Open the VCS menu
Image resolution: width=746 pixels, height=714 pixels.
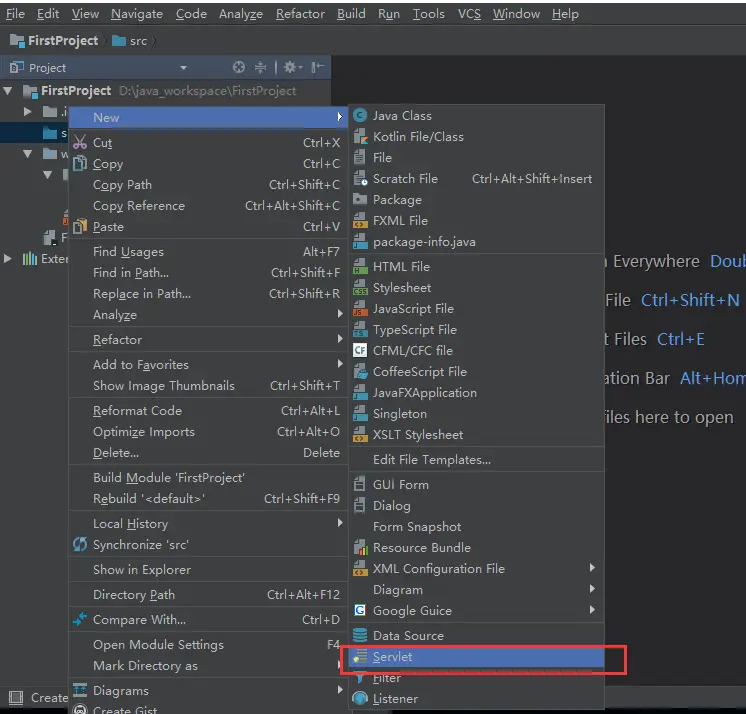coord(469,14)
